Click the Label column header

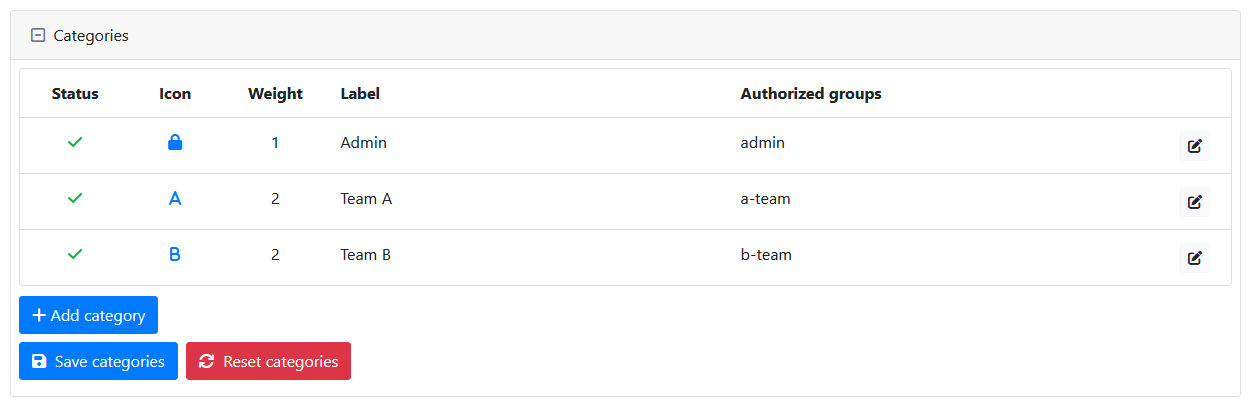[360, 94]
